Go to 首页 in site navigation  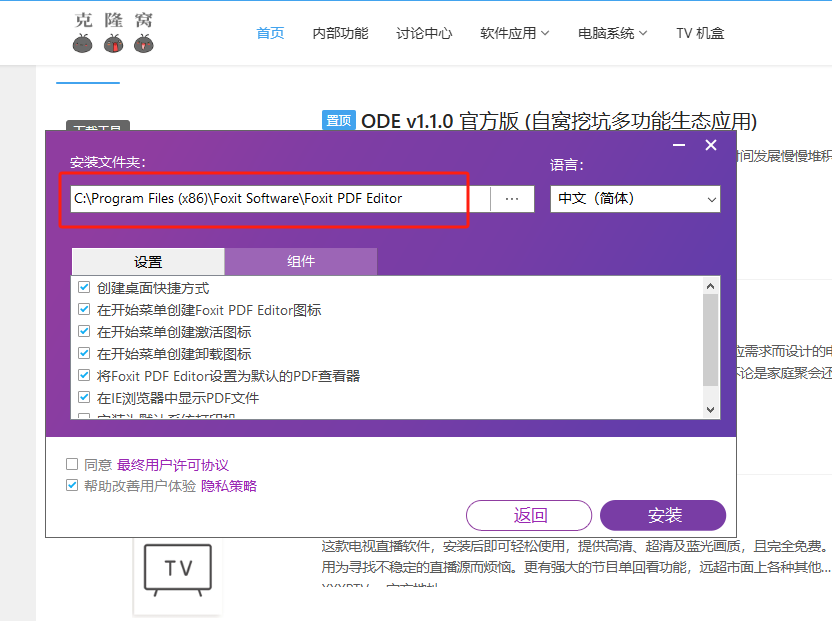click(270, 33)
